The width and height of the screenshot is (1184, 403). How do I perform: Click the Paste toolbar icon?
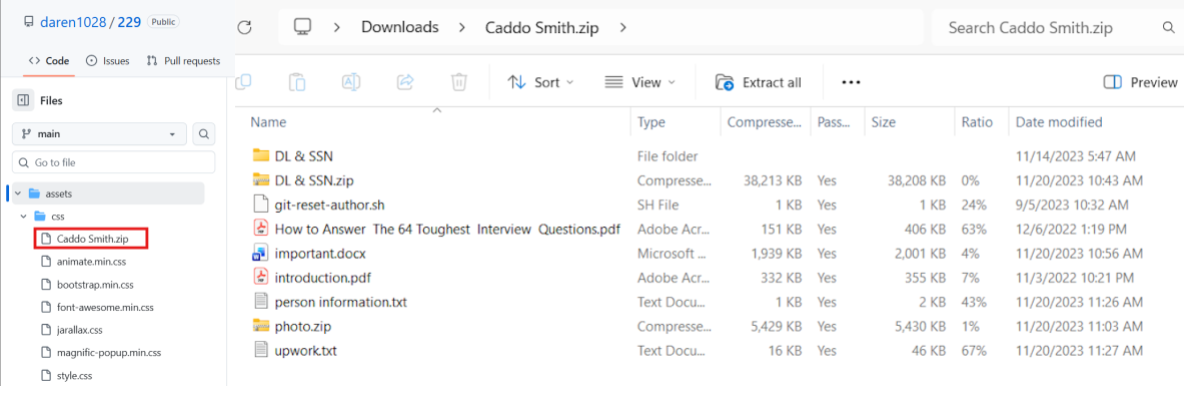(297, 82)
